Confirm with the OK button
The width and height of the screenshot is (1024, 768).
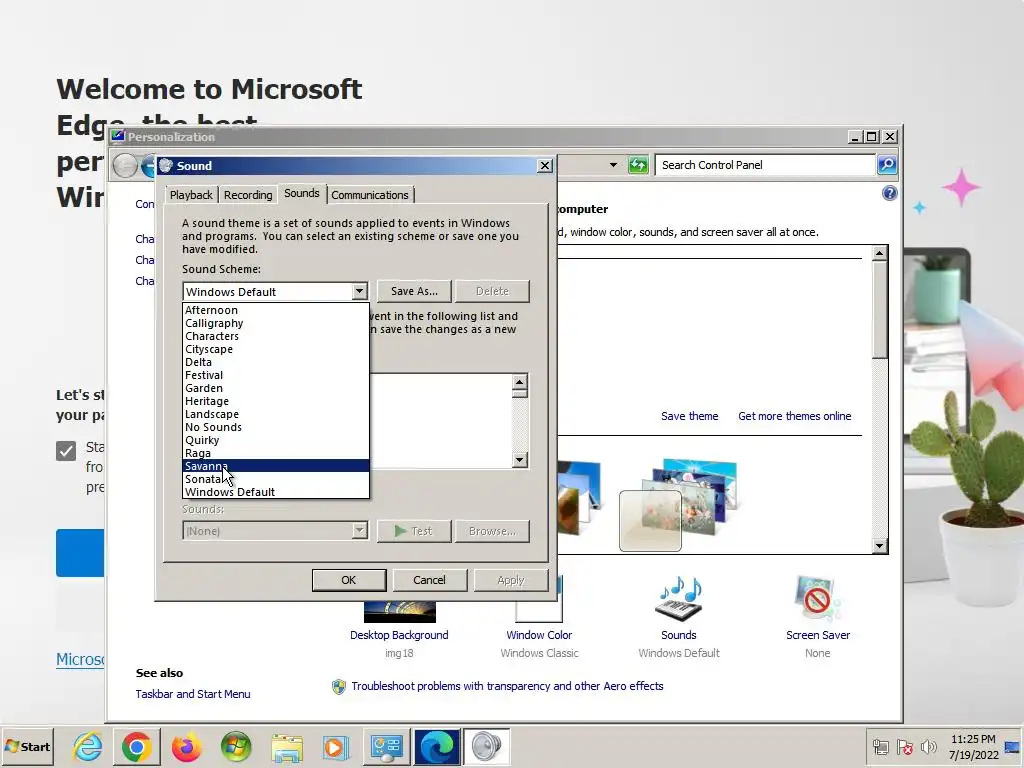coord(349,580)
